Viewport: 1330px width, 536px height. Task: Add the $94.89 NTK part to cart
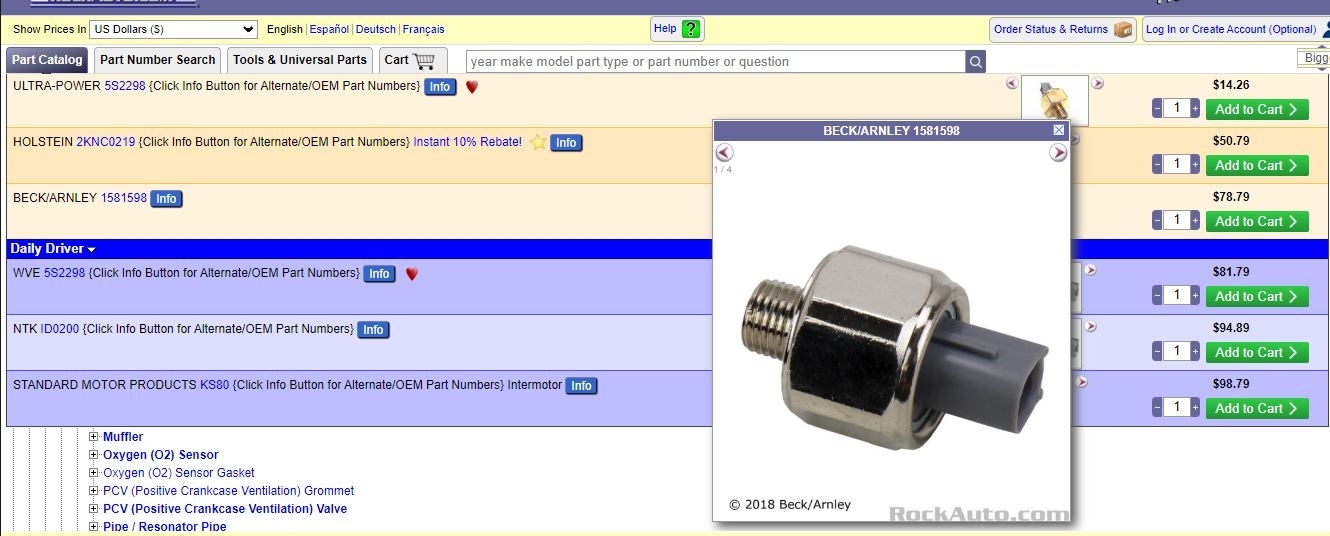click(x=1257, y=352)
